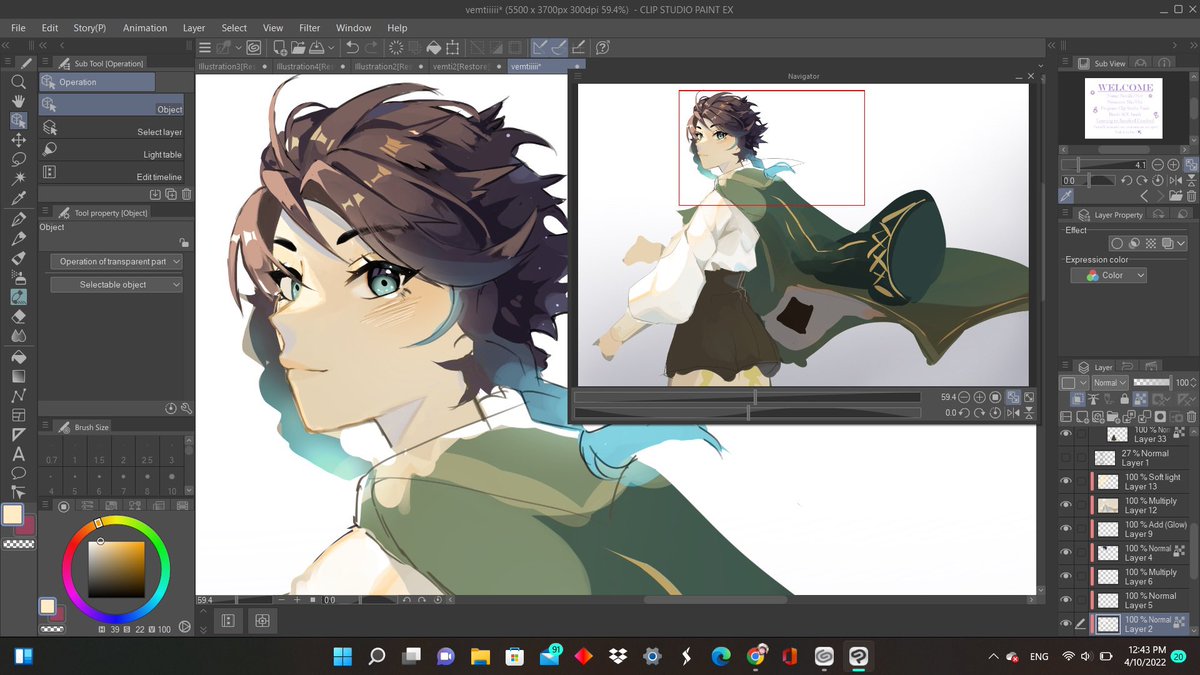Adjust the Navigator zoom slider
Screen dimensions: 1200x675
click(x=747, y=397)
